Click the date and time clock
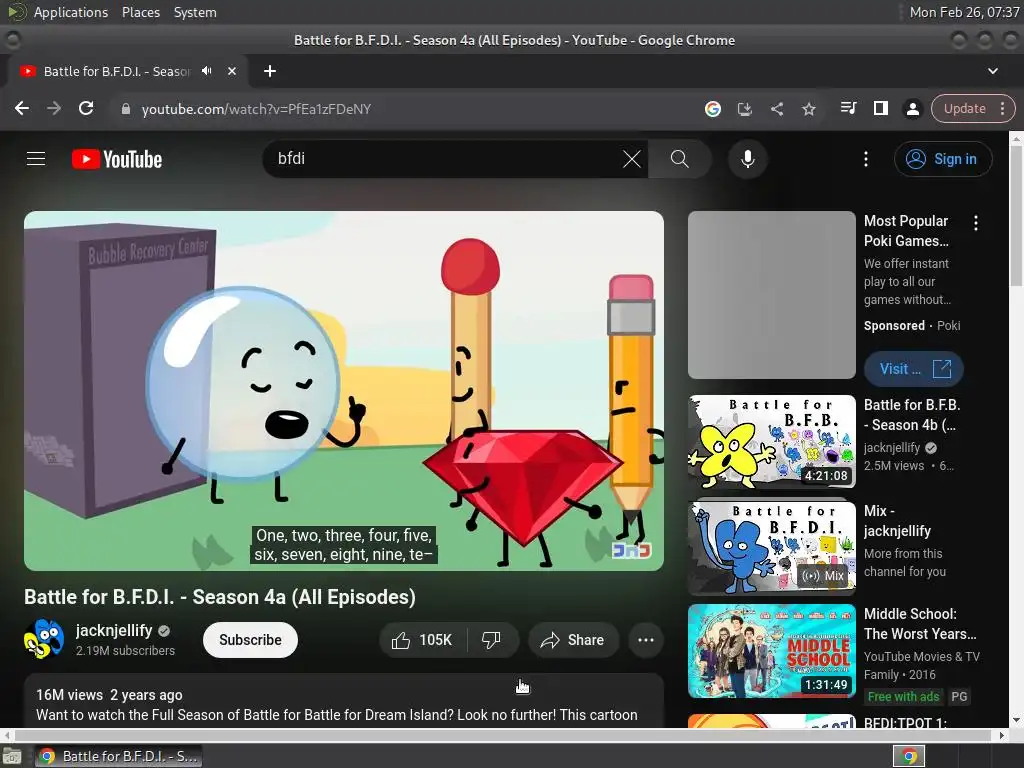This screenshot has height=768, width=1024. [x=964, y=12]
